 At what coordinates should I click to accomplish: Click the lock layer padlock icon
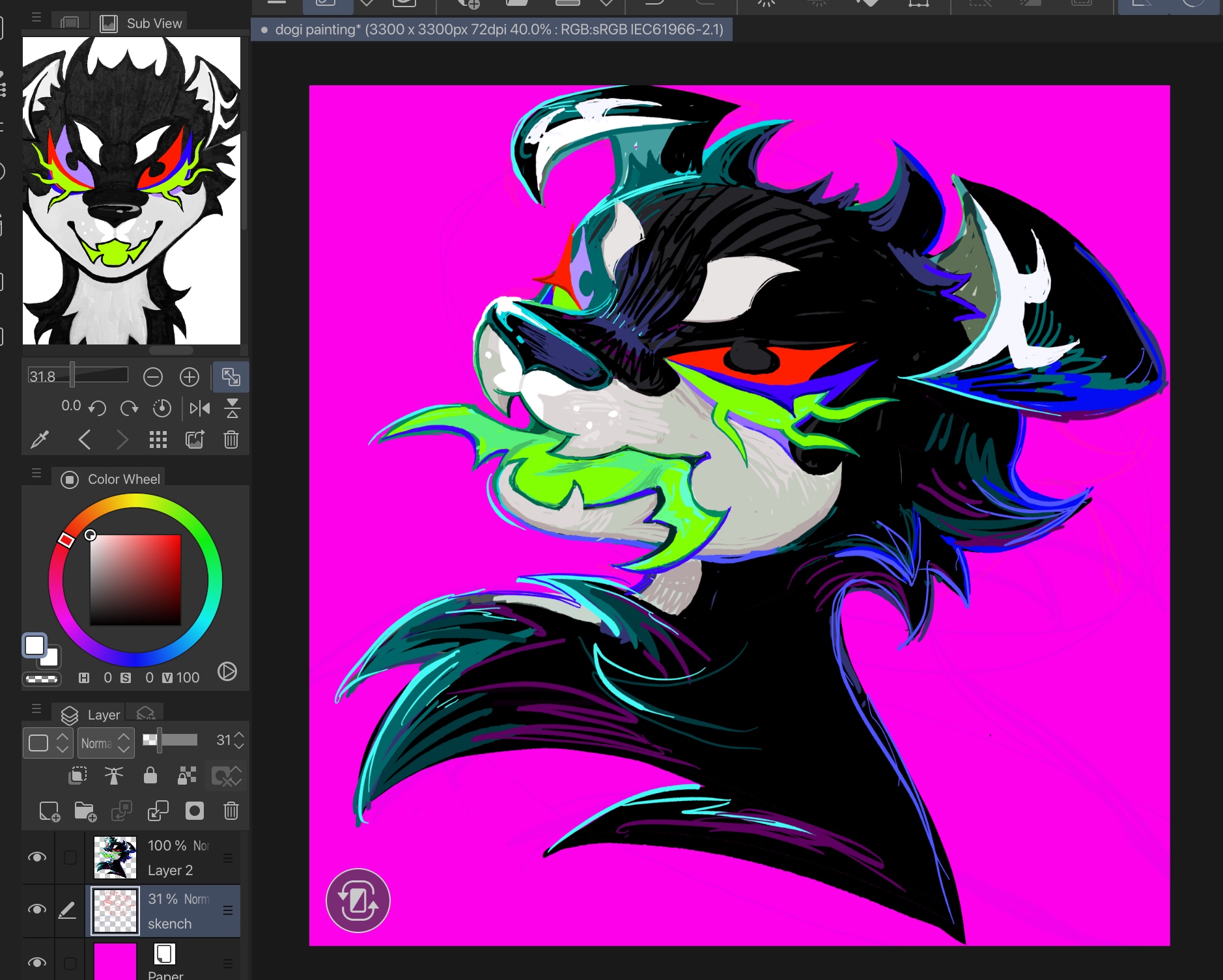150,775
